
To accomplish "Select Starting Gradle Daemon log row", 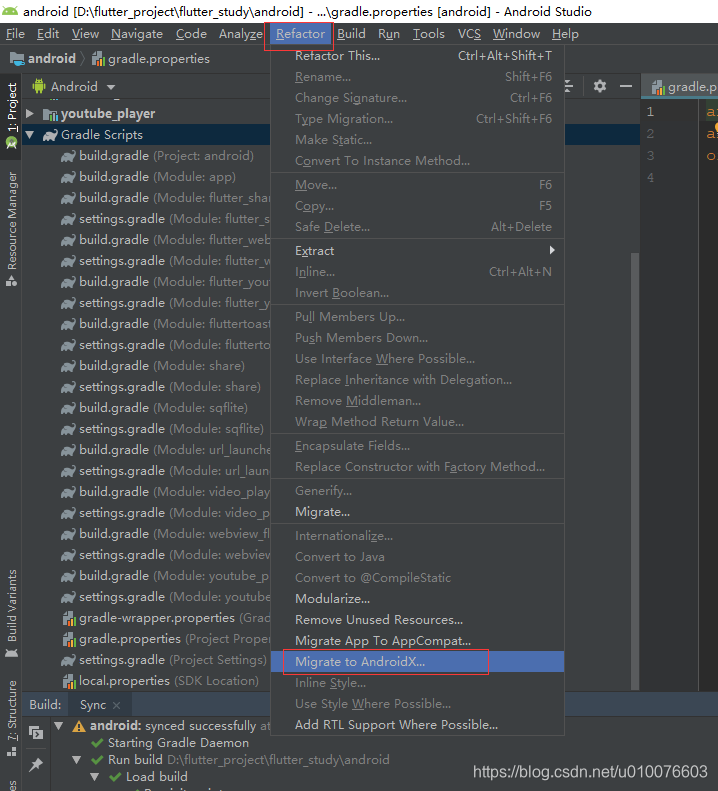I will pyautogui.click(x=170, y=743).
